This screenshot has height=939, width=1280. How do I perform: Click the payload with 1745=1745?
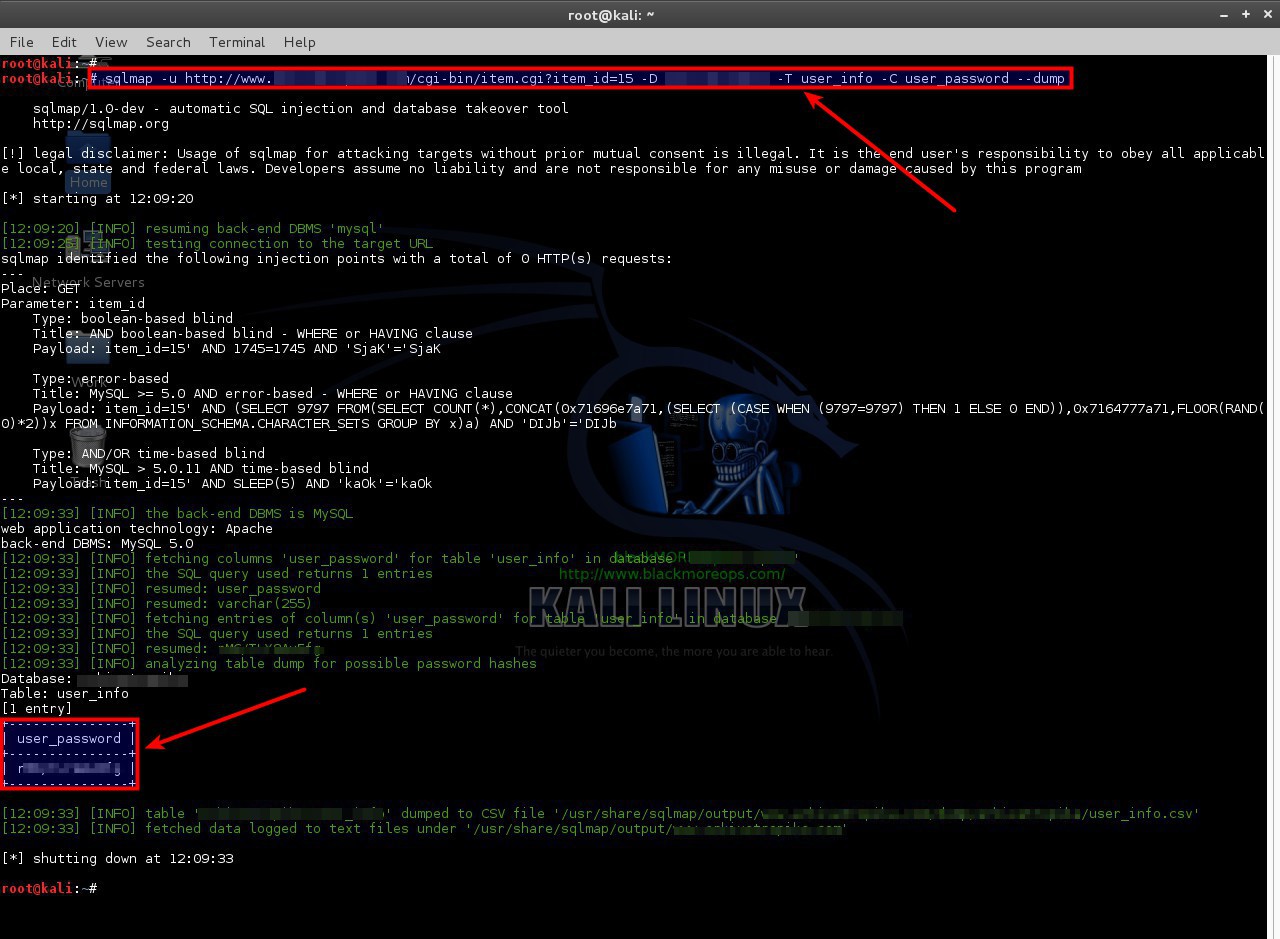tap(237, 348)
